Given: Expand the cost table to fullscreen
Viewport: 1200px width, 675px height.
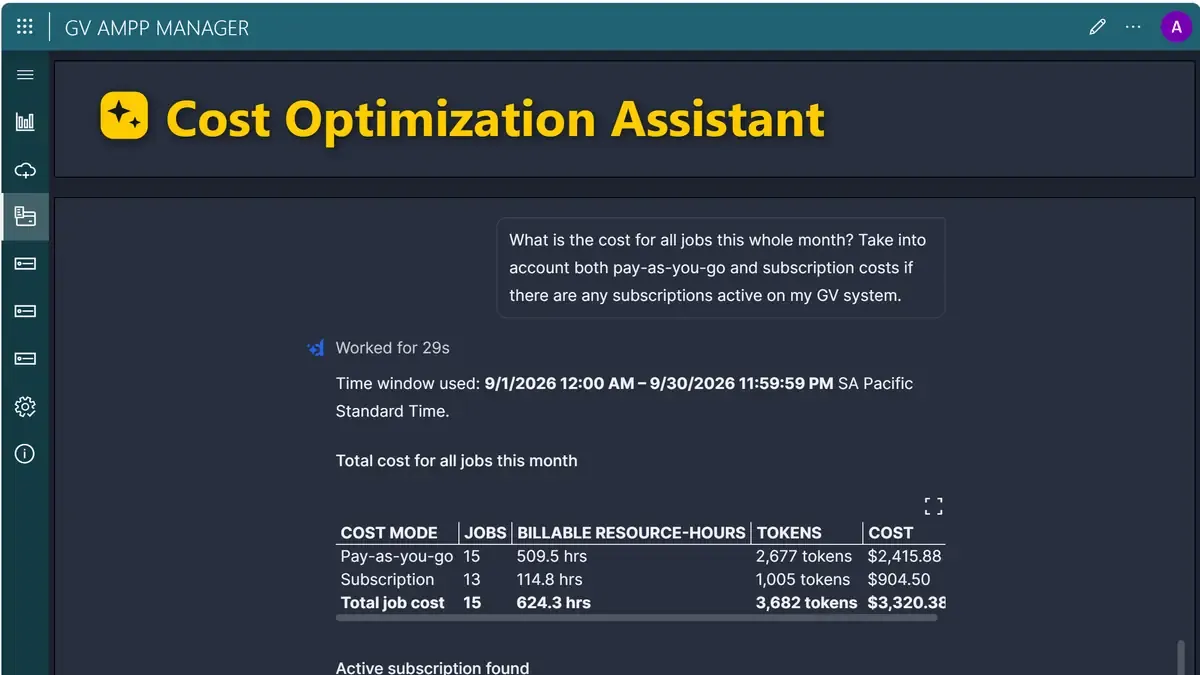Looking at the screenshot, I should tap(933, 506).
